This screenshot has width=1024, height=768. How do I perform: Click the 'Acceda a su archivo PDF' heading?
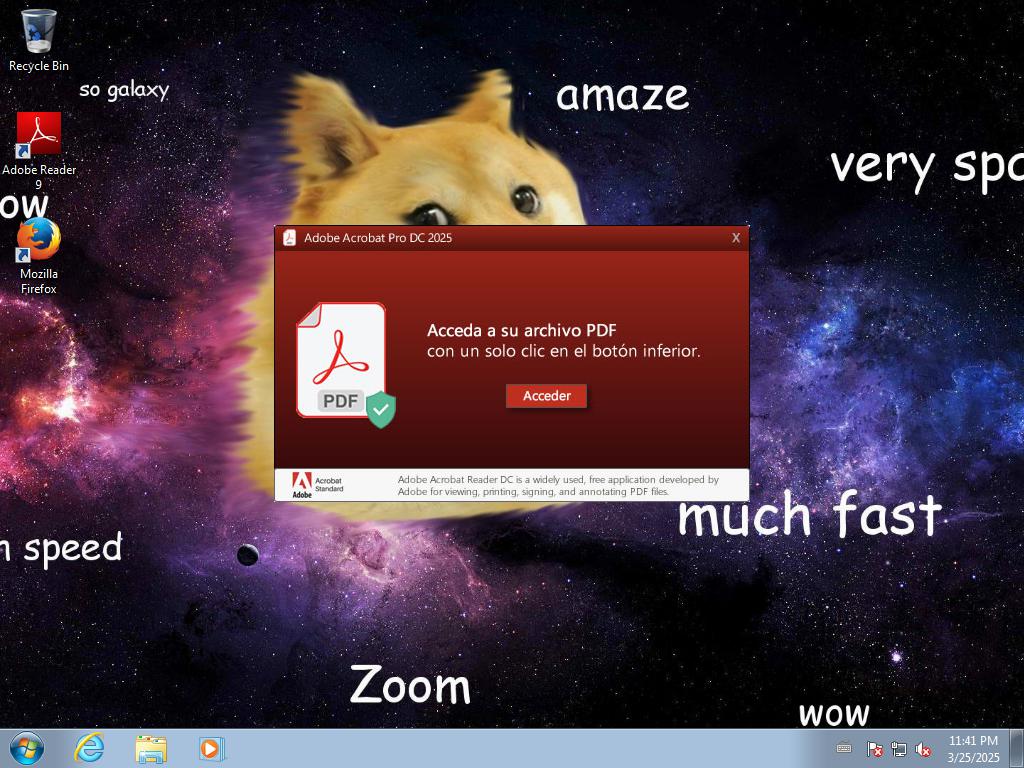(522, 330)
